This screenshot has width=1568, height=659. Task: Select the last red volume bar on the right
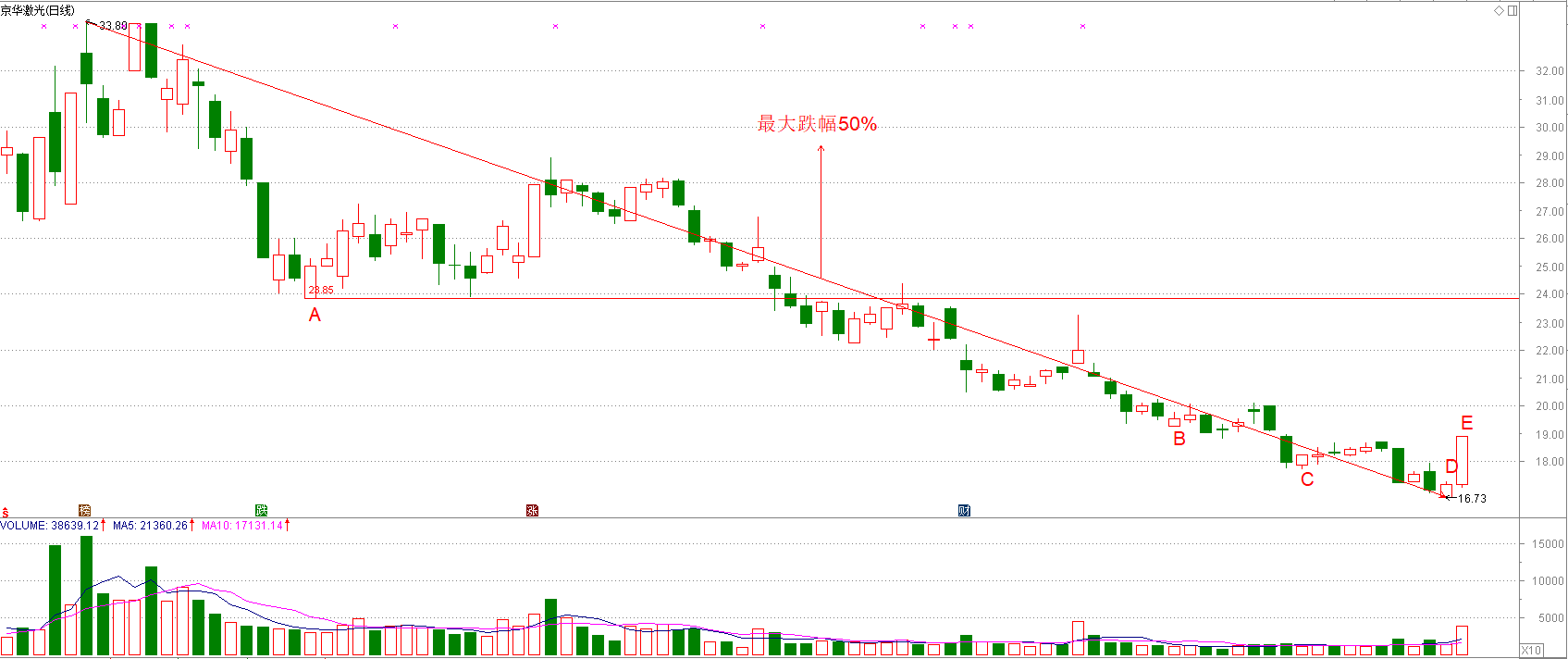(x=1462, y=640)
